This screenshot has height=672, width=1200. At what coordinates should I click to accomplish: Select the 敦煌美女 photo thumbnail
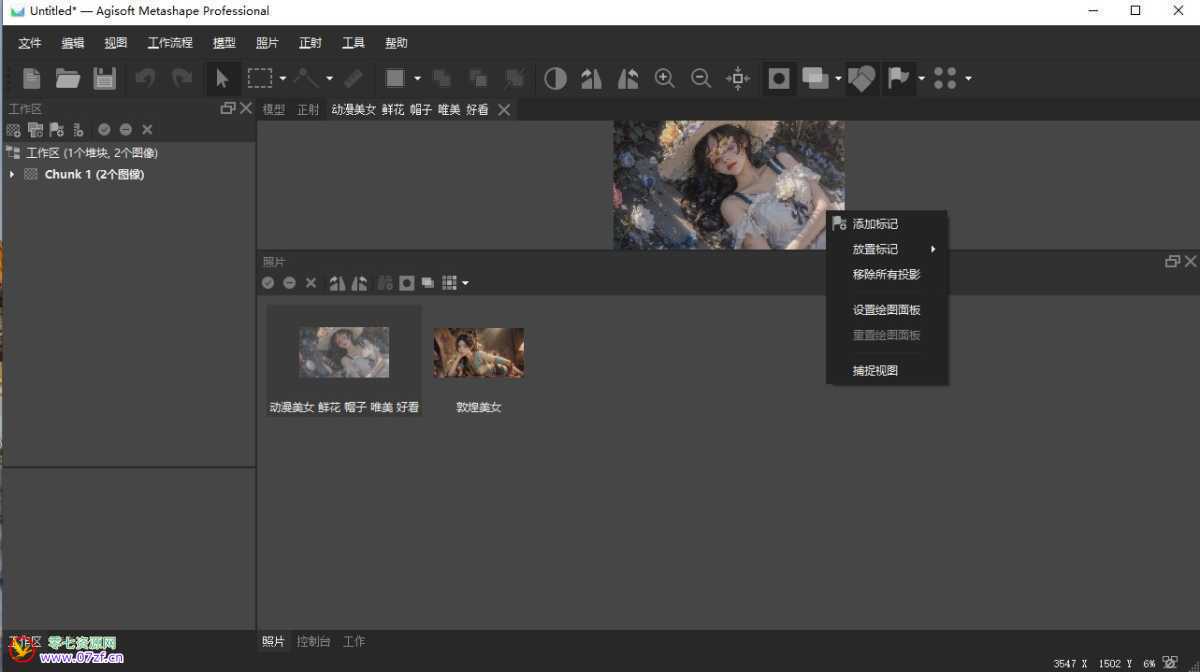[x=478, y=352]
